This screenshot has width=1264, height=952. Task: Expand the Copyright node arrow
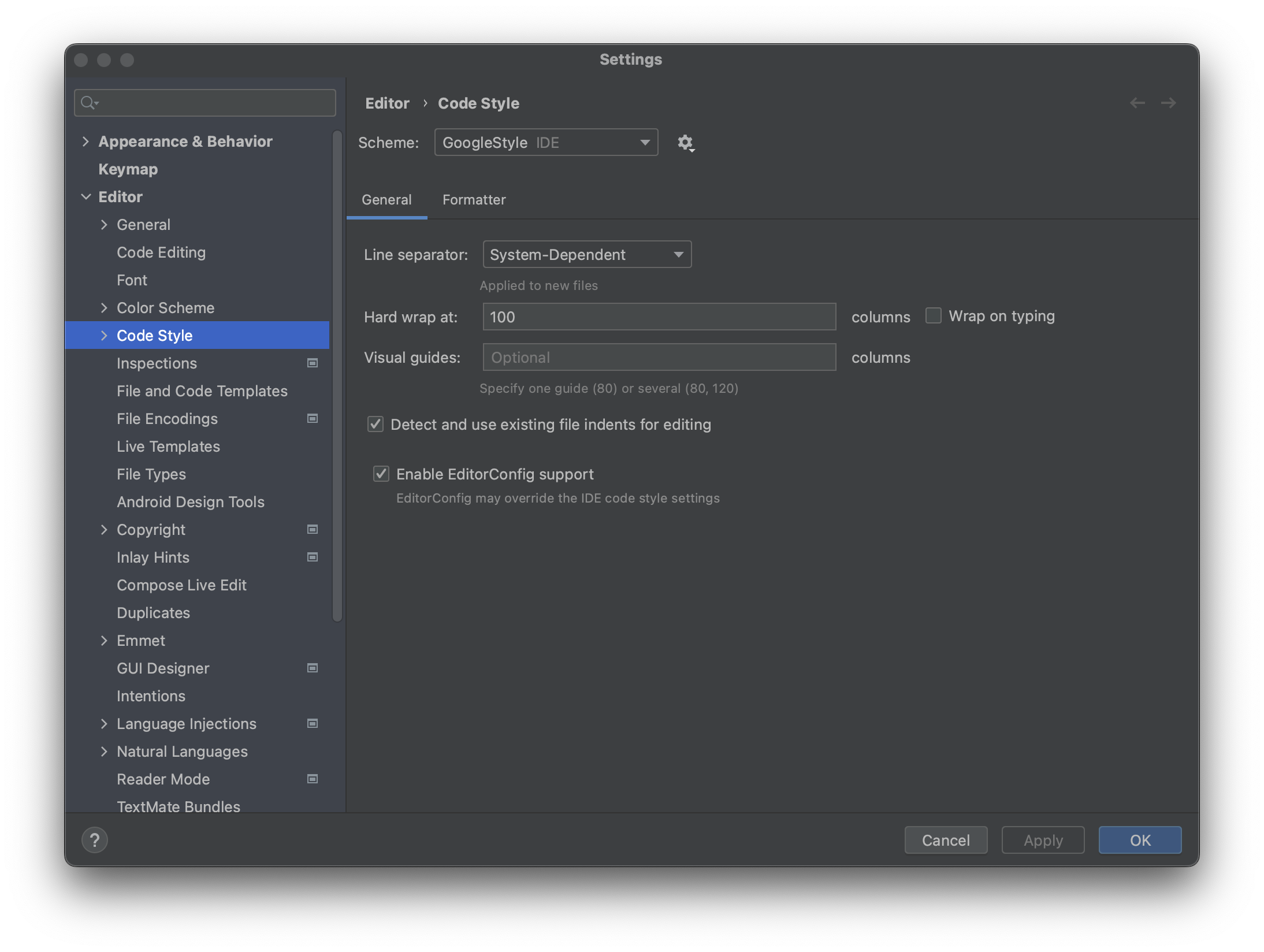(x=104, y=529)
